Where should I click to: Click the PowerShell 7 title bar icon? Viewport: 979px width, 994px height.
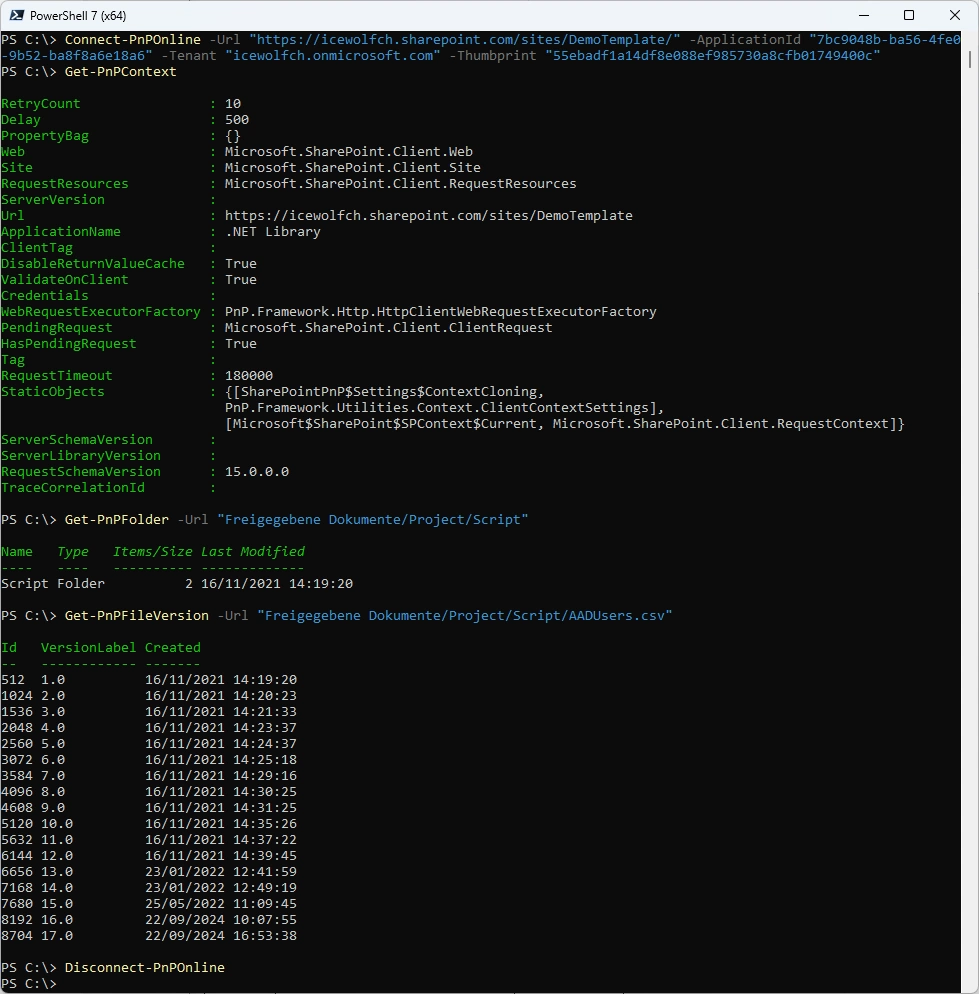pyautogui.click(x=17, y=15)
